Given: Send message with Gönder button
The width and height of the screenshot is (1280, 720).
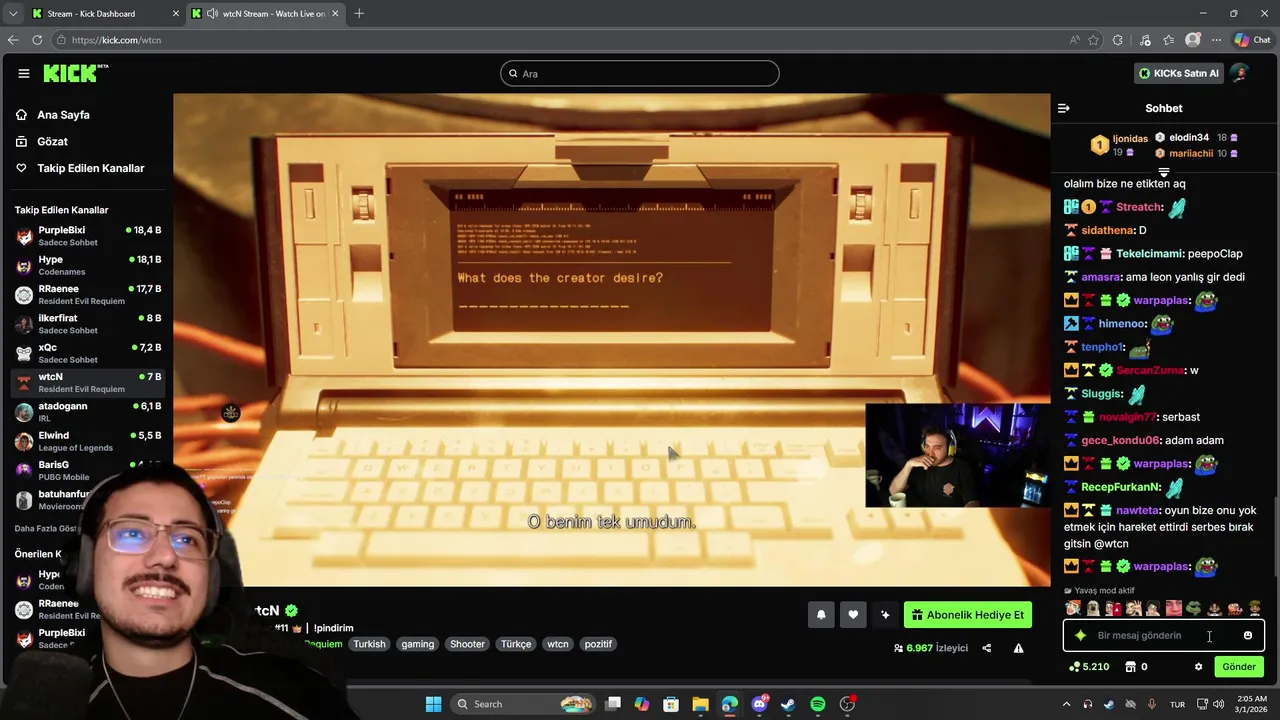Looking at the screenshot, I should 1238,667.
